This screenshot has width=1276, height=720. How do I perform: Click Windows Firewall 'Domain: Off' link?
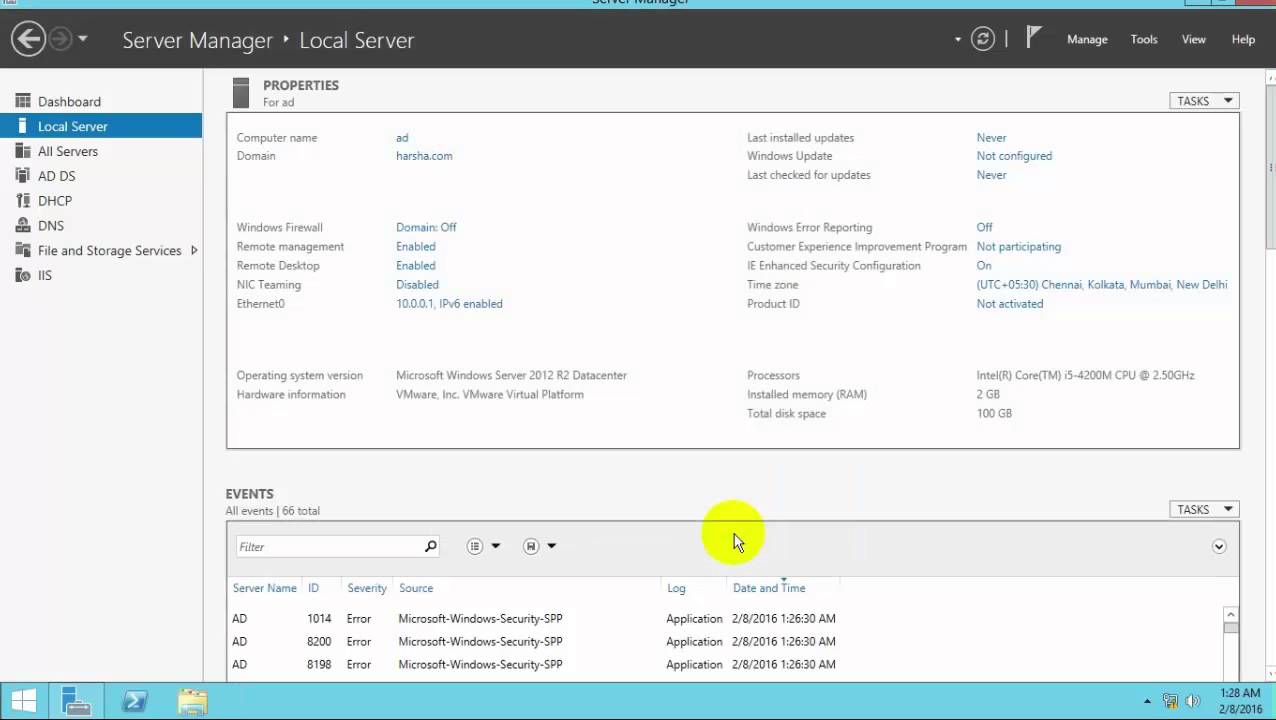(426, 227)
